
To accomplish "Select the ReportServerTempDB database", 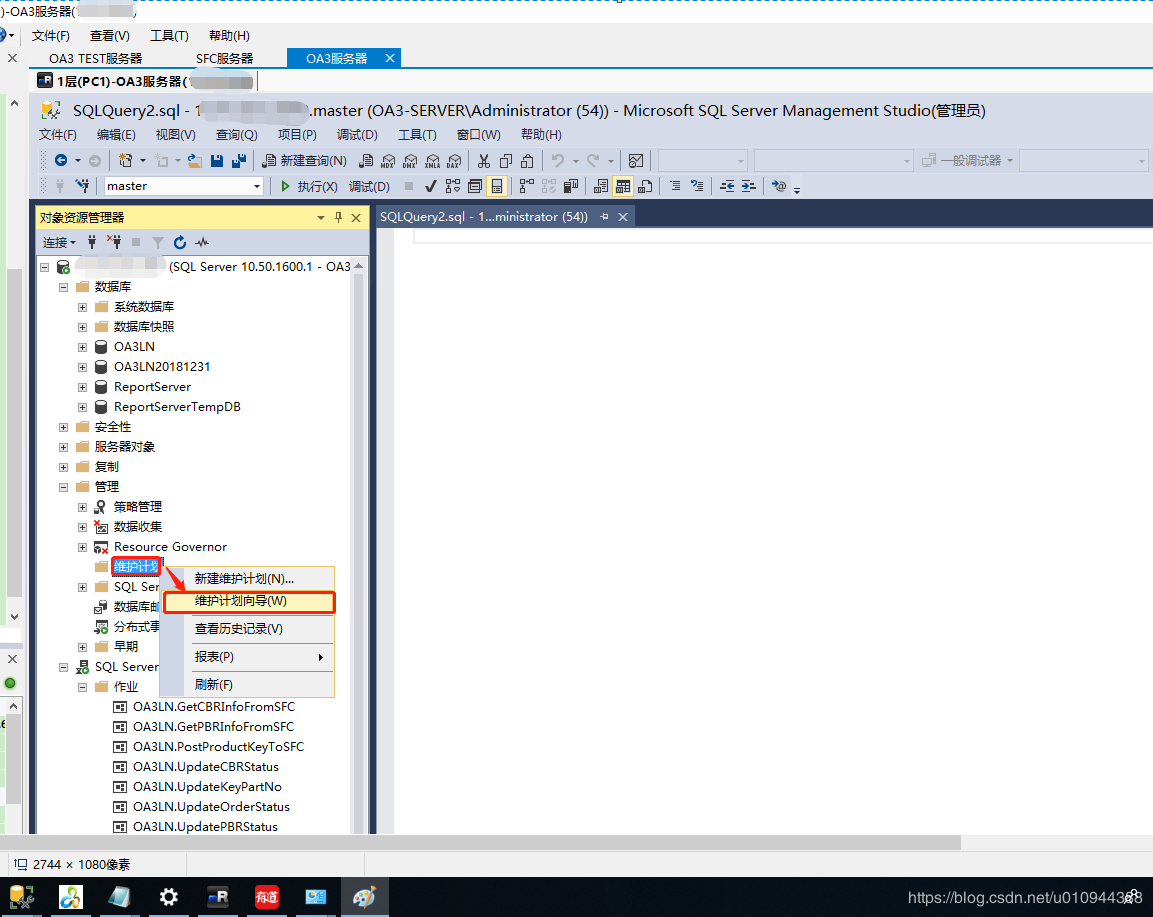I will tap(177, 407).
